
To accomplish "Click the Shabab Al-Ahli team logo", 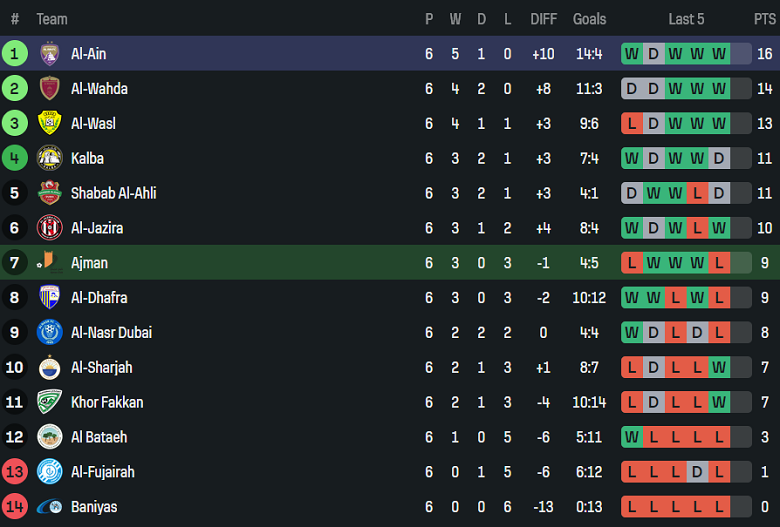I will pos(49,193).
